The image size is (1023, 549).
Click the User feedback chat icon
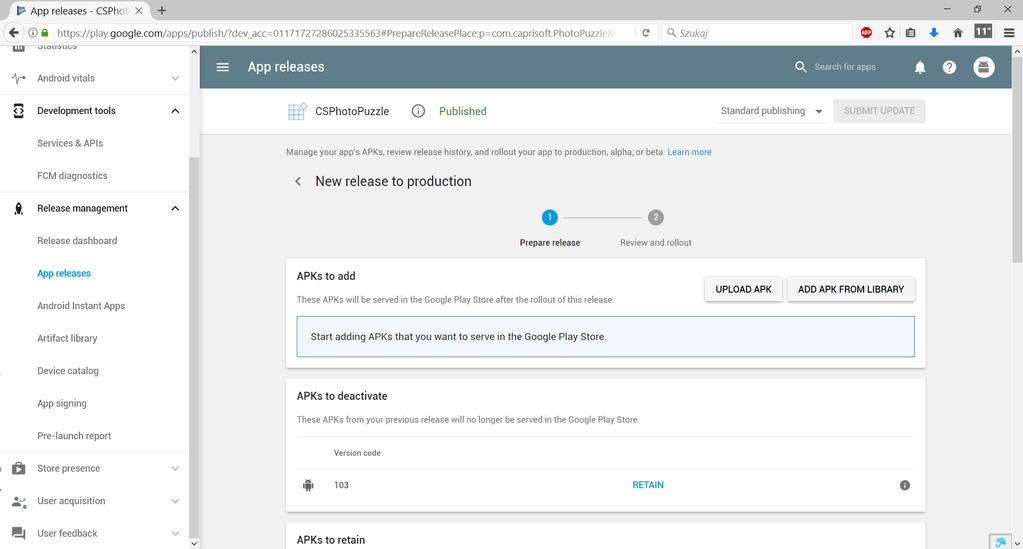(x=18, y=533)
